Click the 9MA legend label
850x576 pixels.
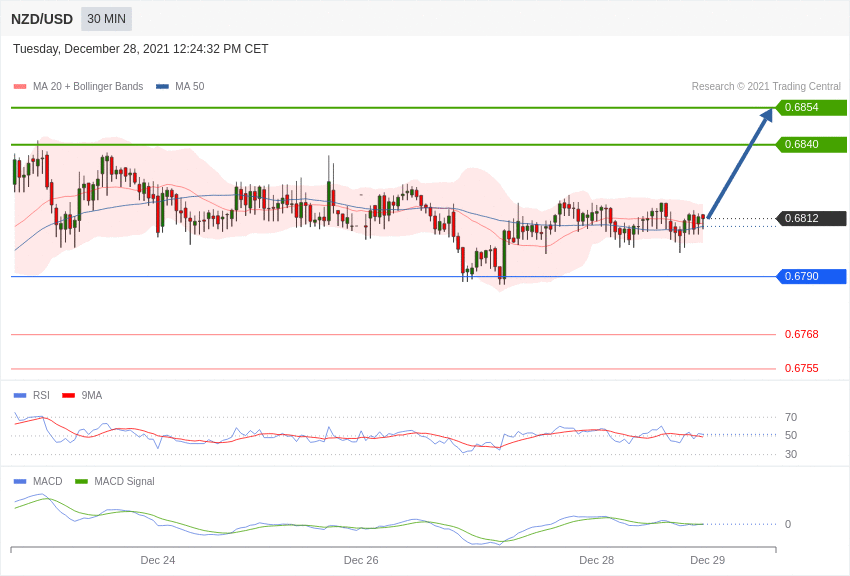point(92,396)
